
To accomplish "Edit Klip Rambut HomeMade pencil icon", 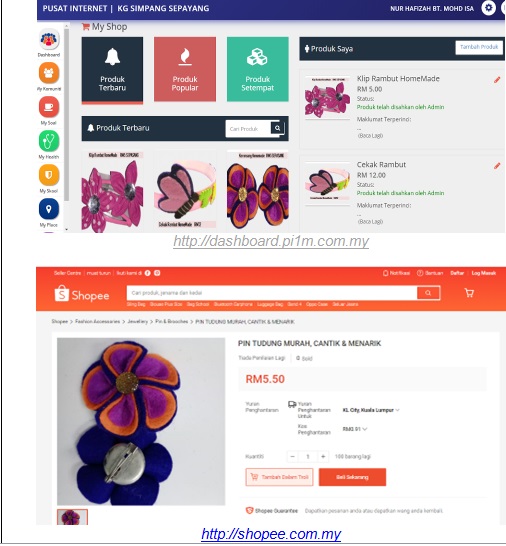I will 497,80.
